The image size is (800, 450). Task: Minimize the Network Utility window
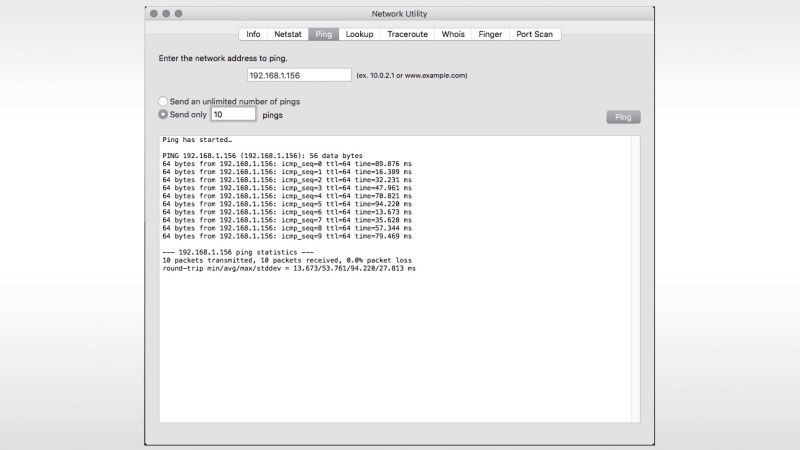(166, 13)
